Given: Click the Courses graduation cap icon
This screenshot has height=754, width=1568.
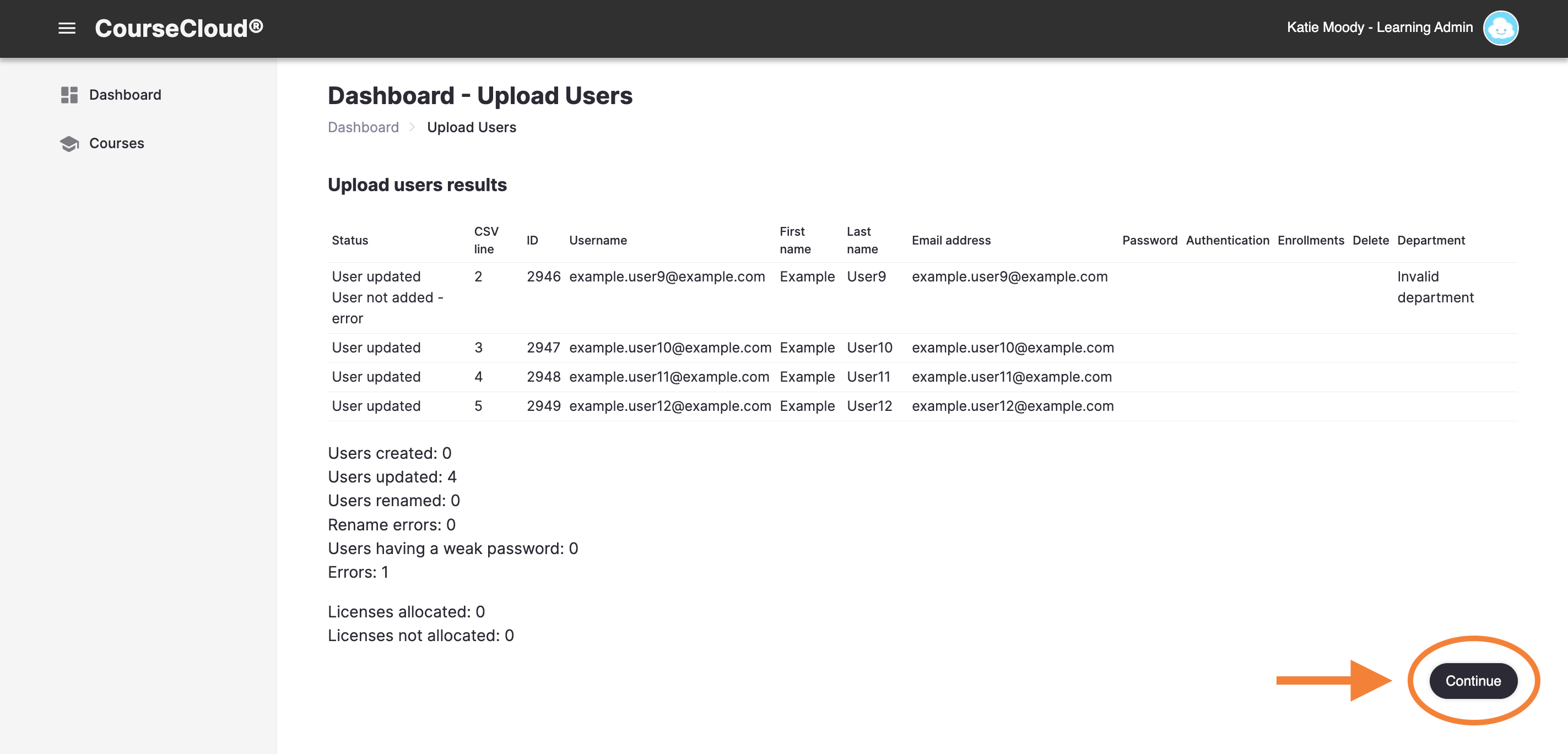Looking at the screenshot, I should pyautogui.click(x=69, y=144).
